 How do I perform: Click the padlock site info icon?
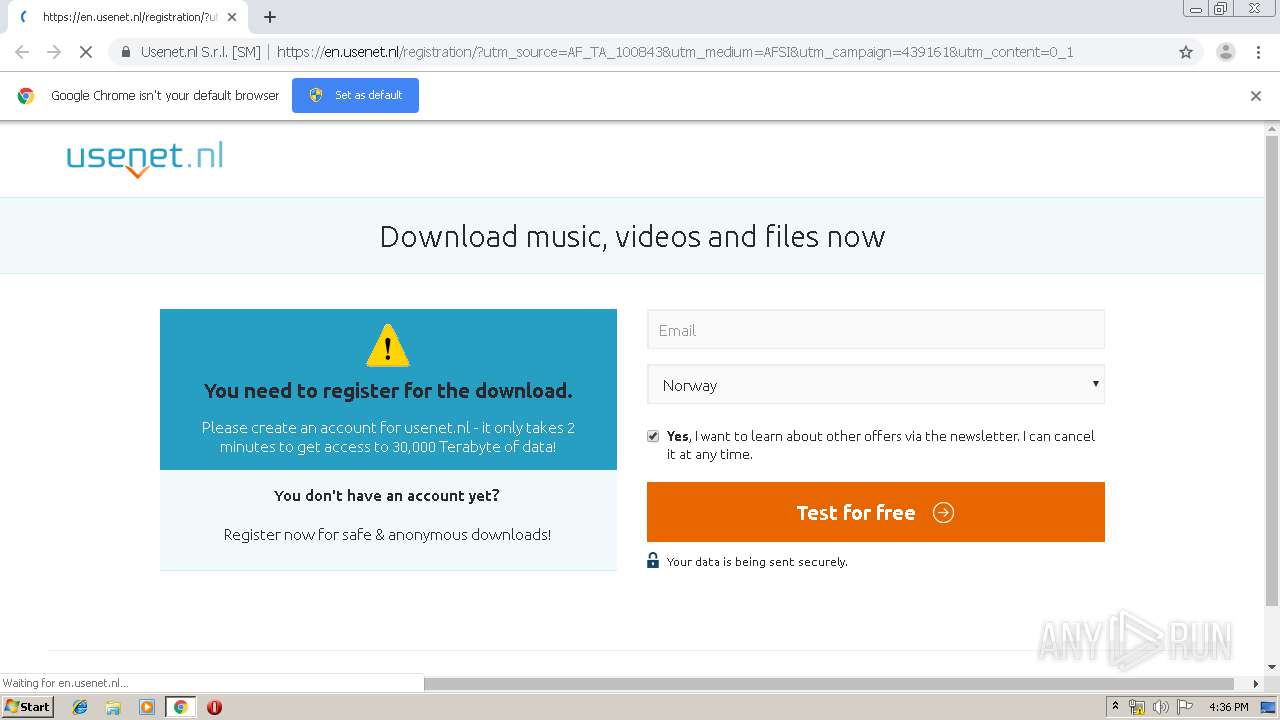tap(126, 52)
